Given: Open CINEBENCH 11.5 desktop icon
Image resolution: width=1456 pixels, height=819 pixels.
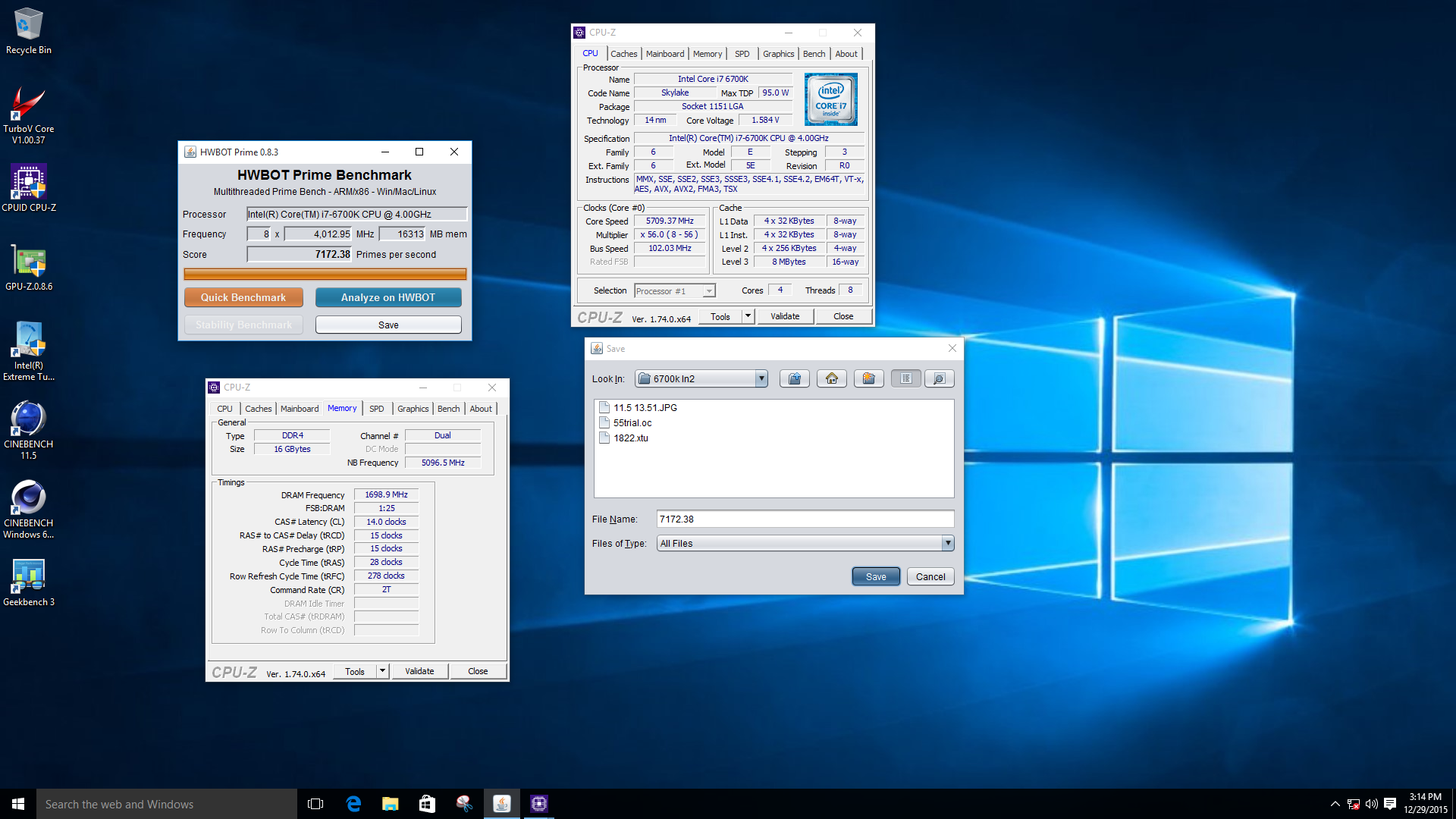Looking at the screenshot, I should 29,431.
